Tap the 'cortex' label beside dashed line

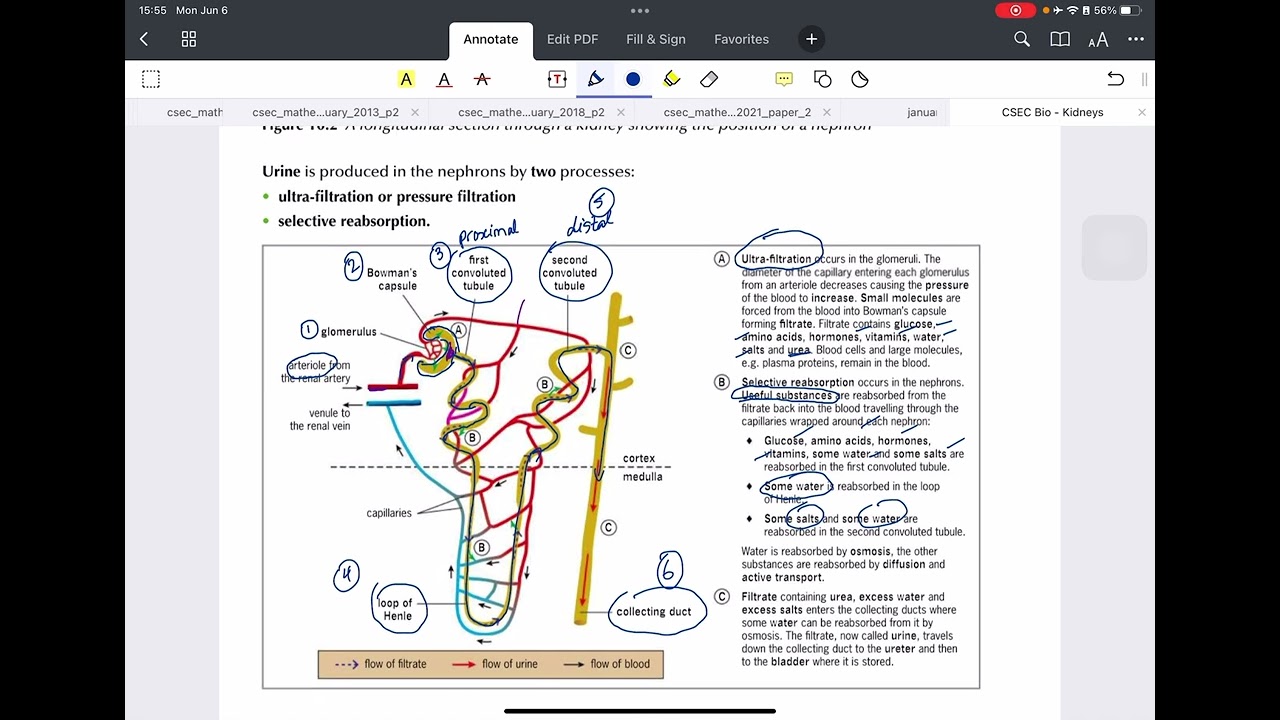(639, 458)
